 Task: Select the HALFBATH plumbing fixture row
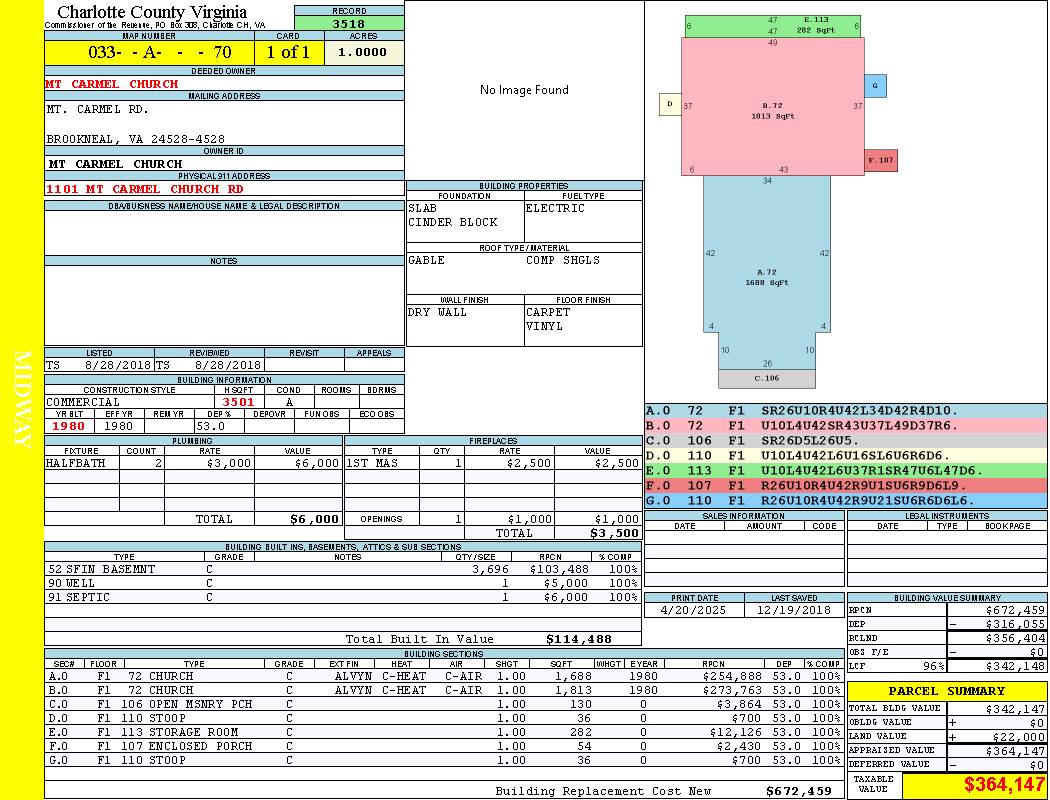[x=194, y=463]
